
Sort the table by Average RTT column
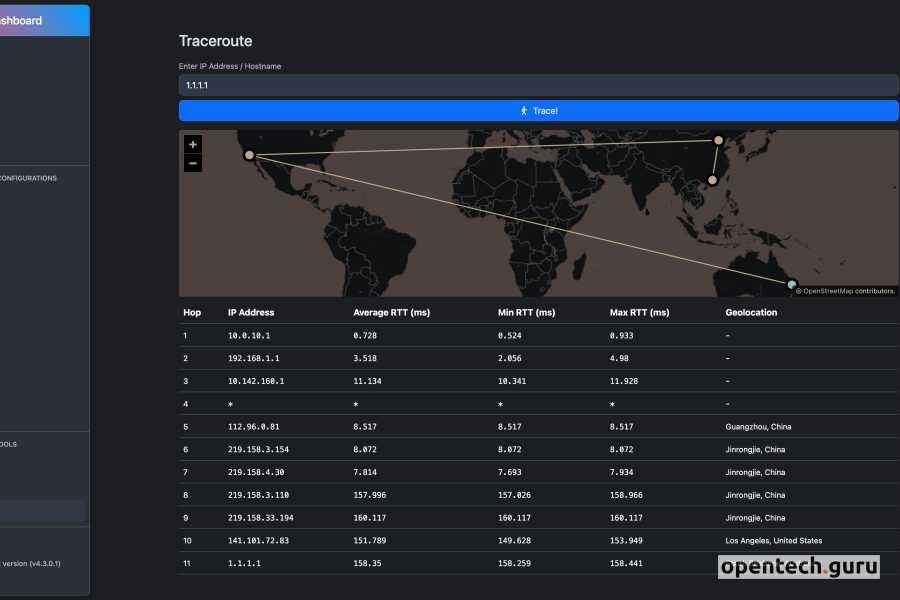(x=390, y=312)
